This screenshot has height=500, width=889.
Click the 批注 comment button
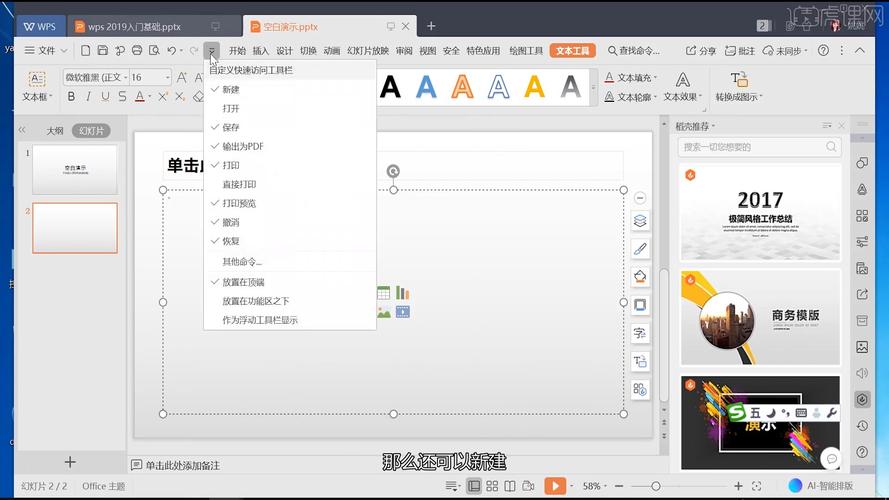[x=740, y=50]
